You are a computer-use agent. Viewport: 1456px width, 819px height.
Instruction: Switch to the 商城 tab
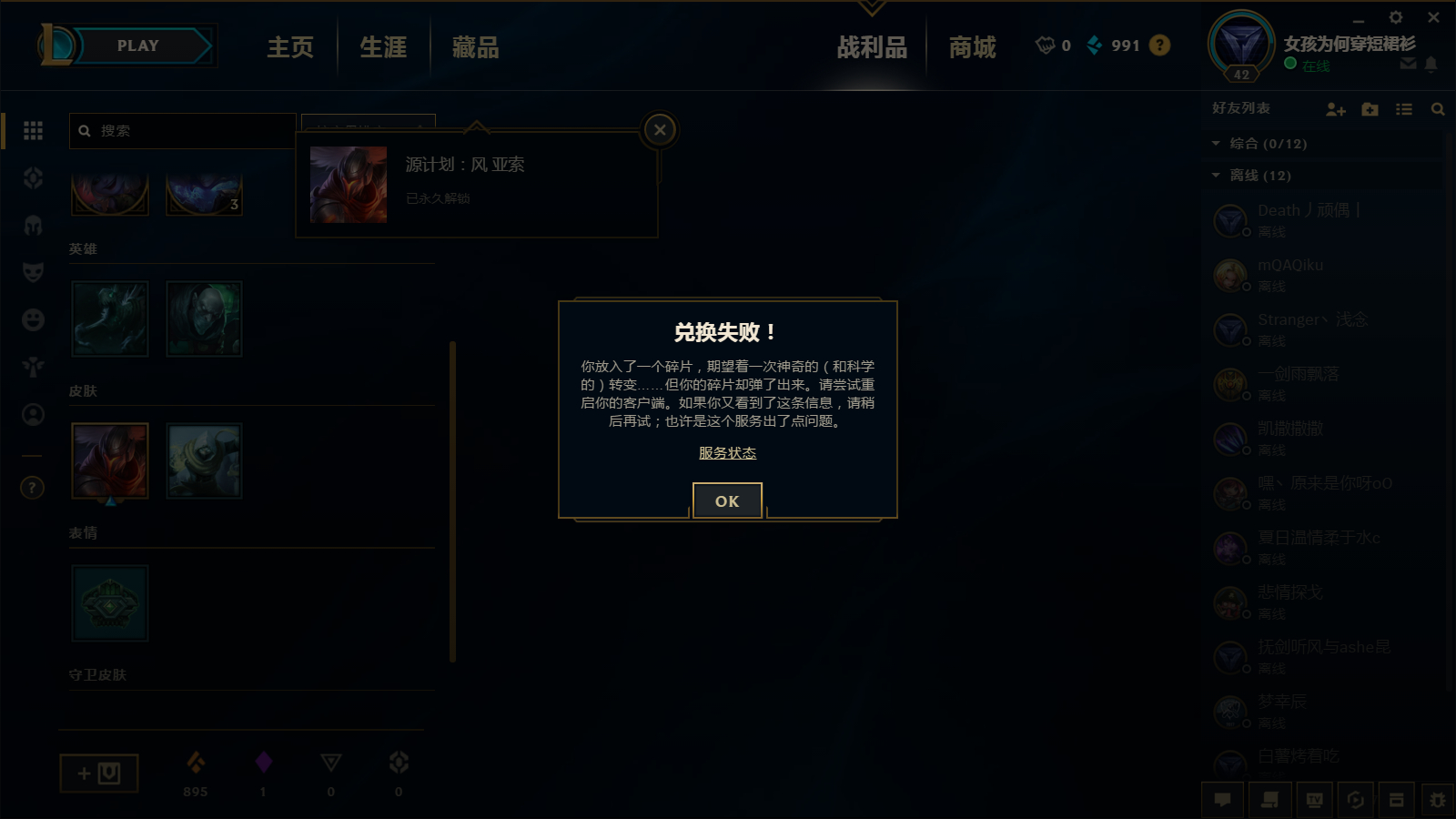[x=972, y=47]
